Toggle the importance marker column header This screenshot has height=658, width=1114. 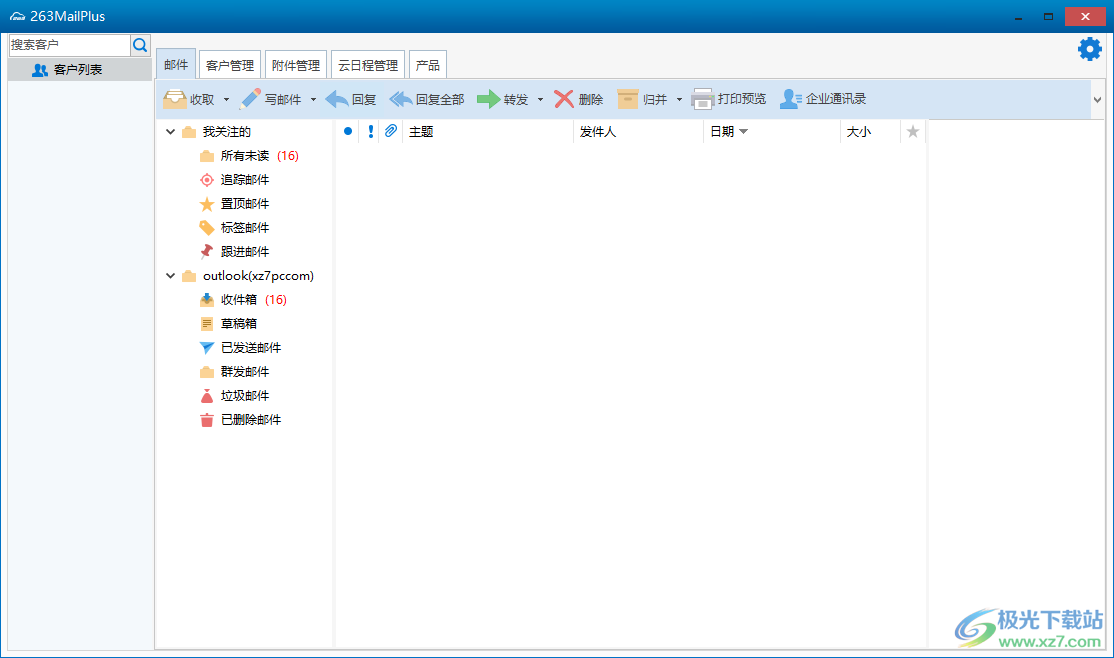[x=369, y=131]
